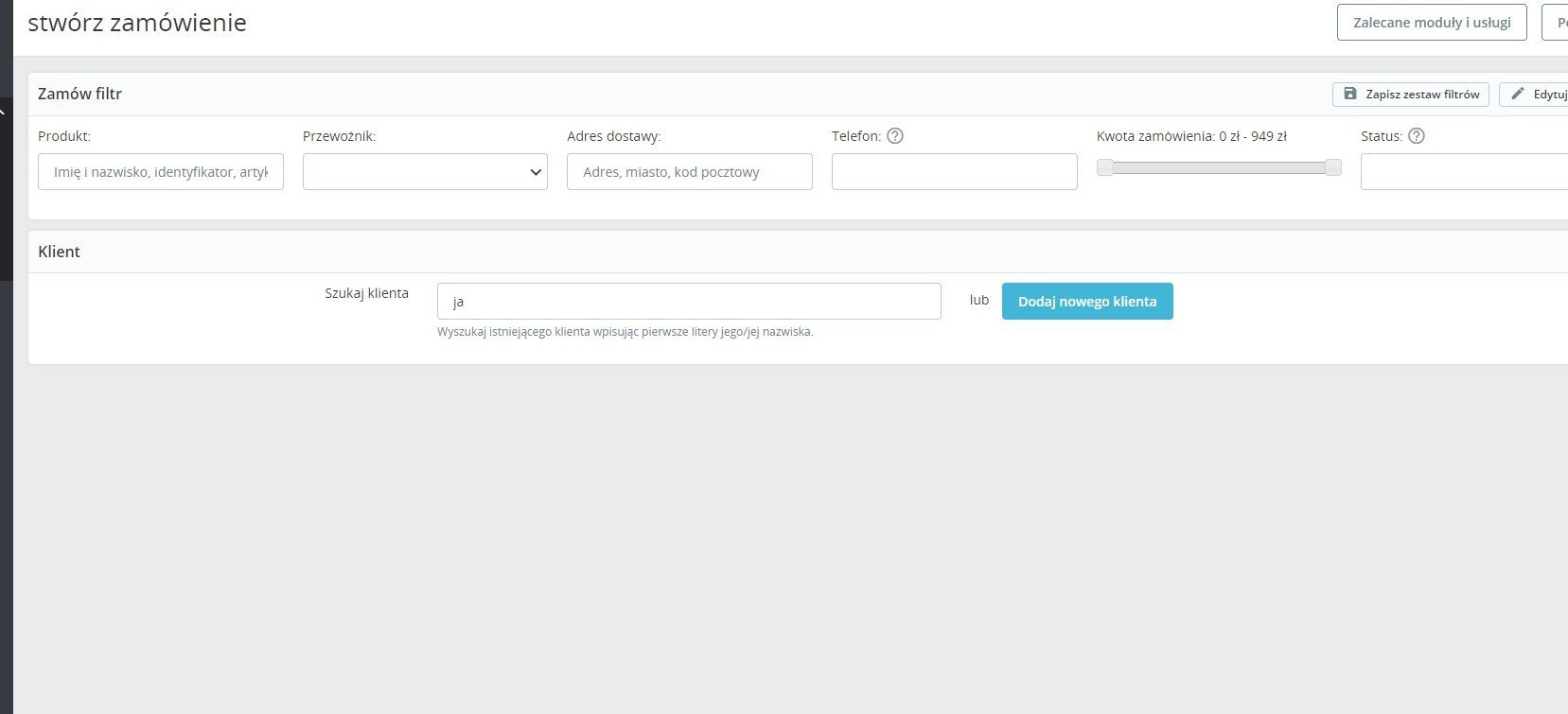Click the pencil icon on the Edytuj button
The width and height of the screenshot is (1568, 714).
1518,95
